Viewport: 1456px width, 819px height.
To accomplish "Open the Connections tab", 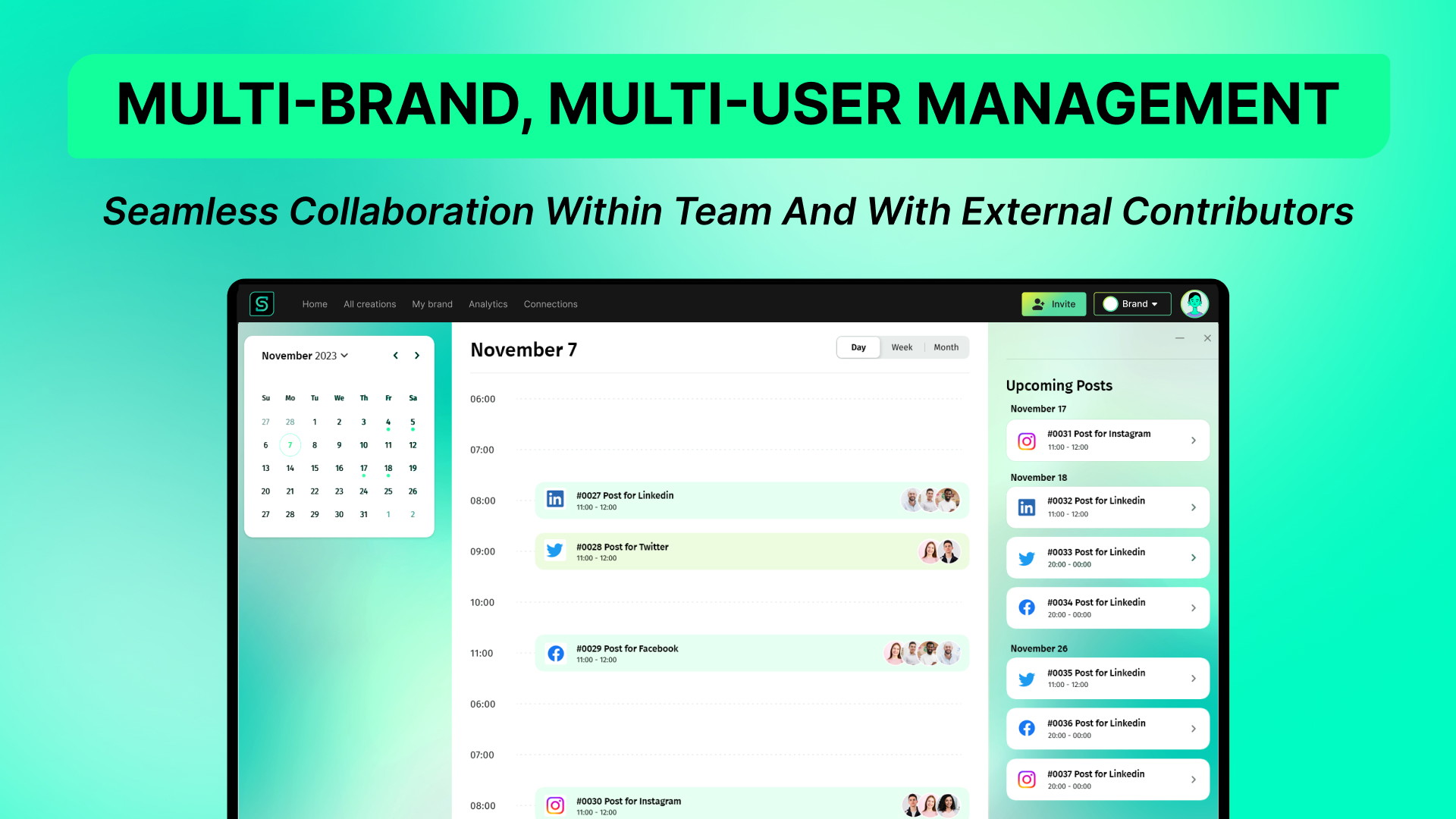I will 550,304.
